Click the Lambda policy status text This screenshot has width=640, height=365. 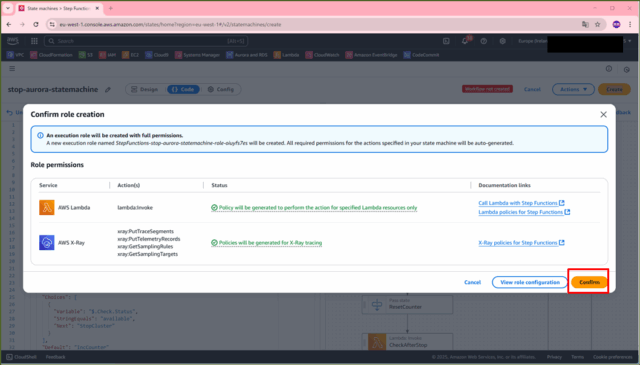[318, 208]
